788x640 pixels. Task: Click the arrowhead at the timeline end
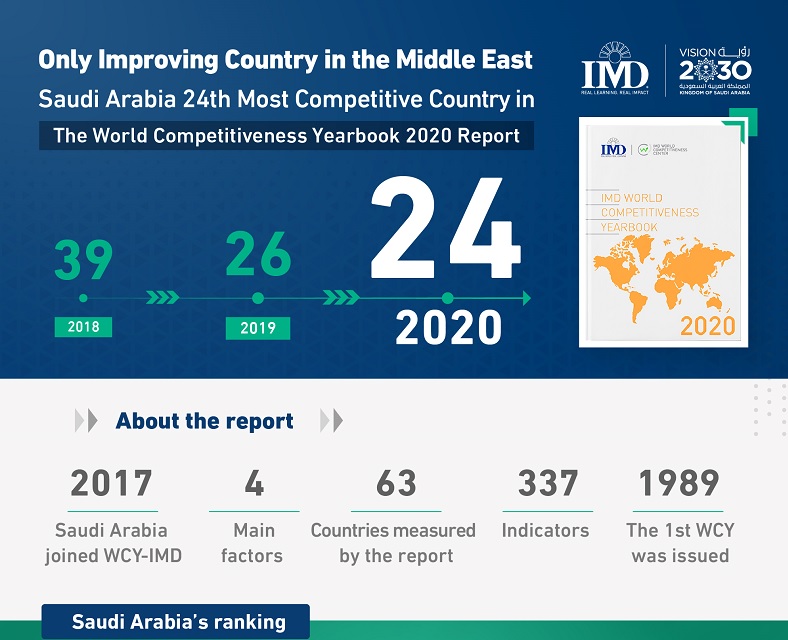tap(527, 298)
